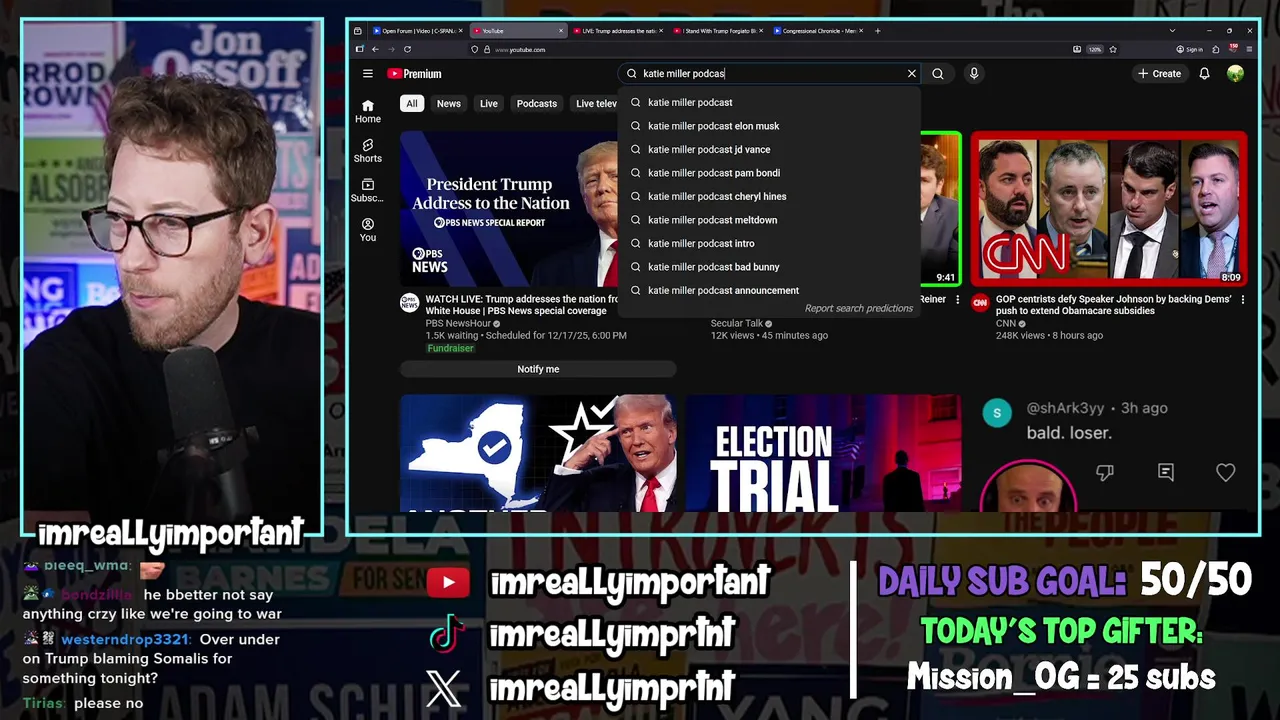Choose suggestion 'katie miller podcast announcement'
1280x720 pixels.
coord(768,290)
